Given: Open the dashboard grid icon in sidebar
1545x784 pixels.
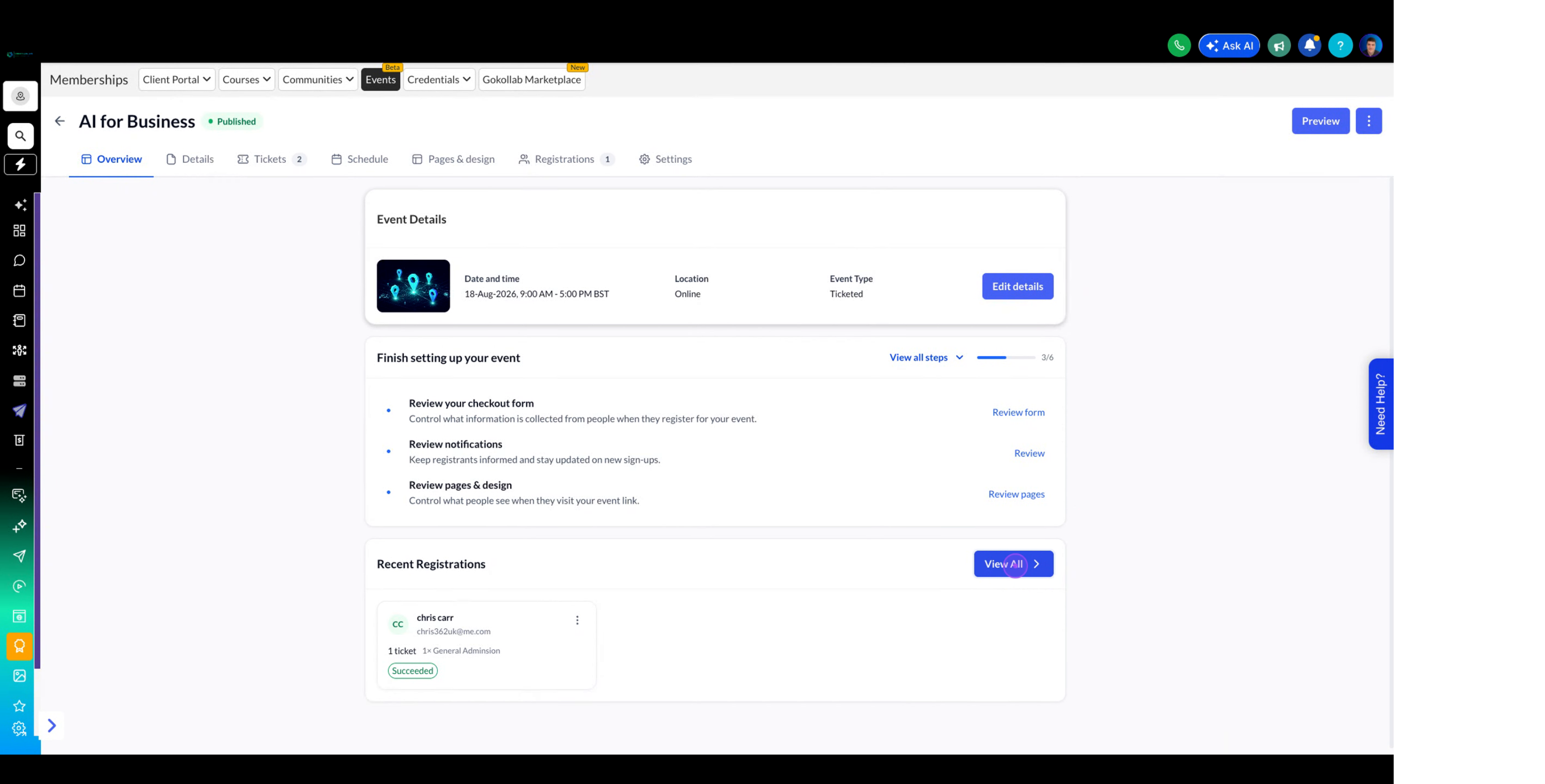Looking at the screenshot, I should tap(20, 231).
